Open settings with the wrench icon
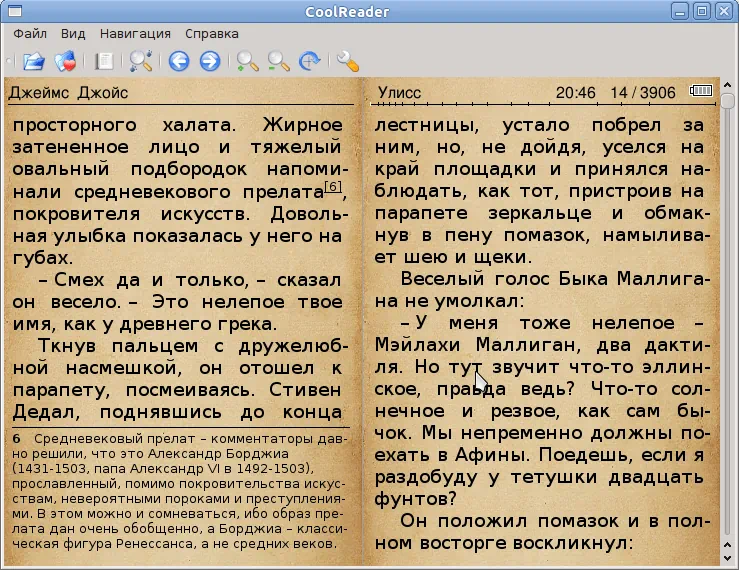This screenshot has width=739, height=570. click(347, 61)
